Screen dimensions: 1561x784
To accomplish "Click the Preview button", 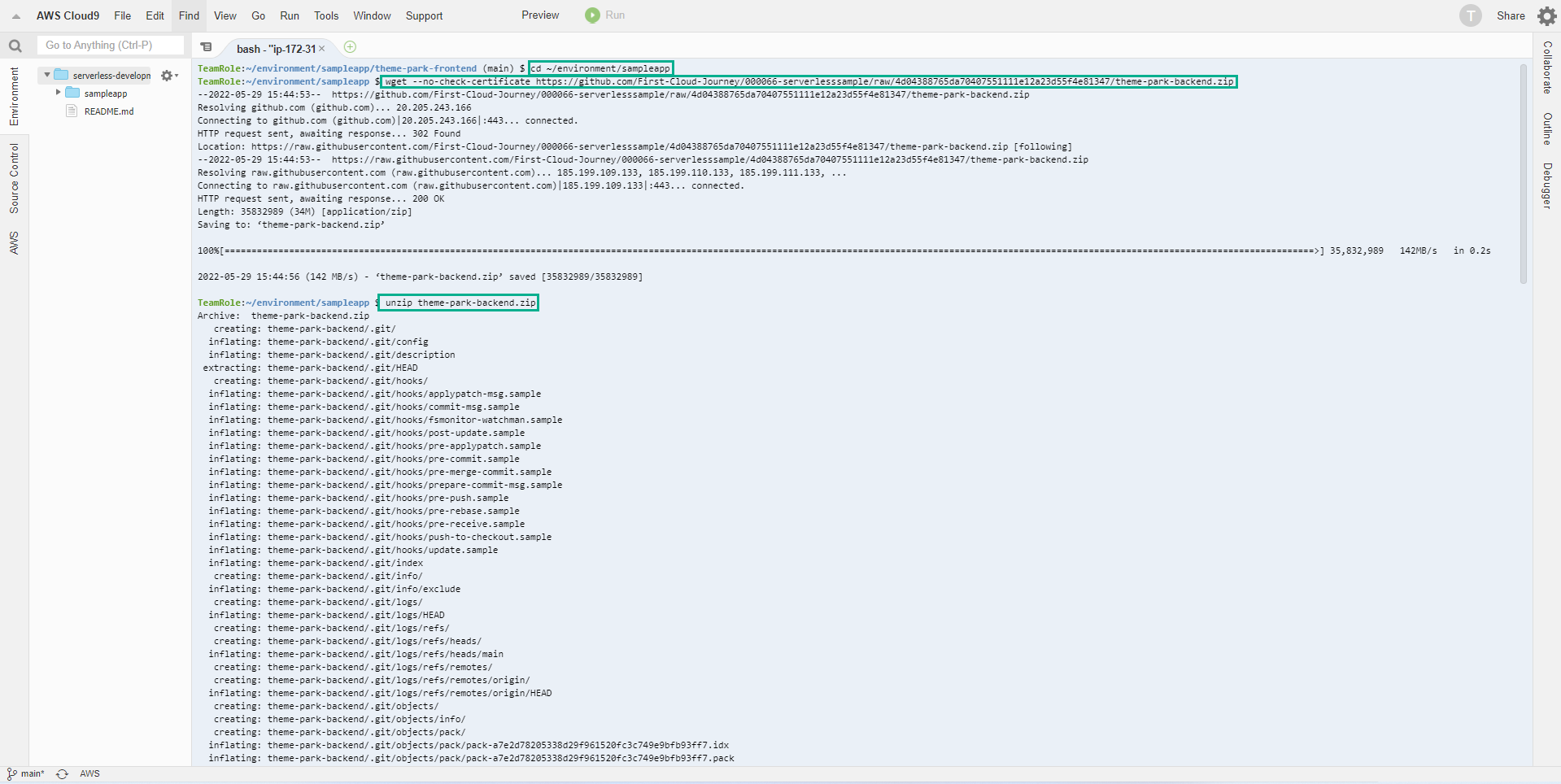I will click(540, 15).
